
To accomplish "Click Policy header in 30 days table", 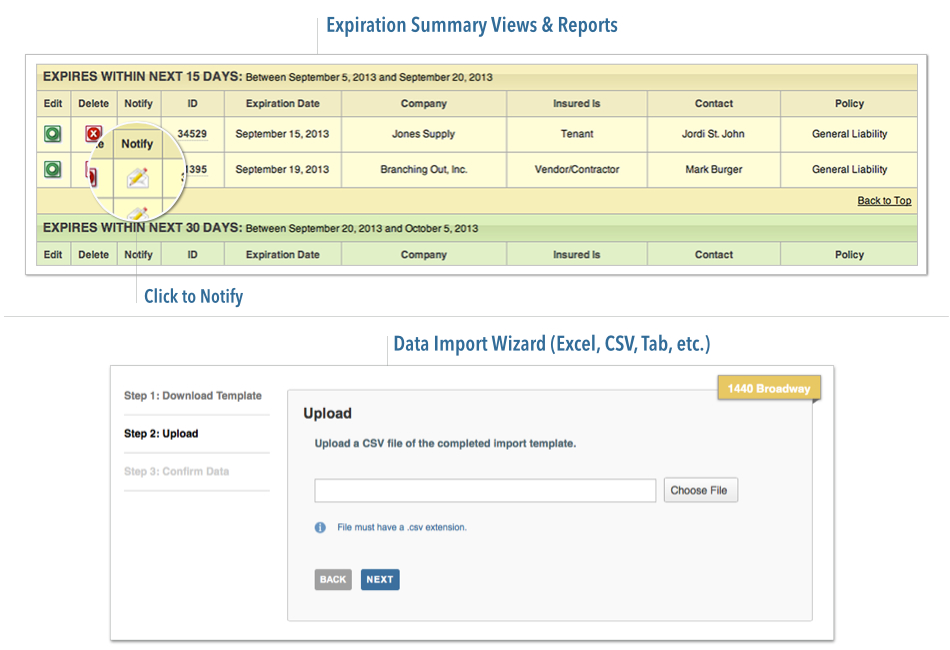I will (849, 255).
